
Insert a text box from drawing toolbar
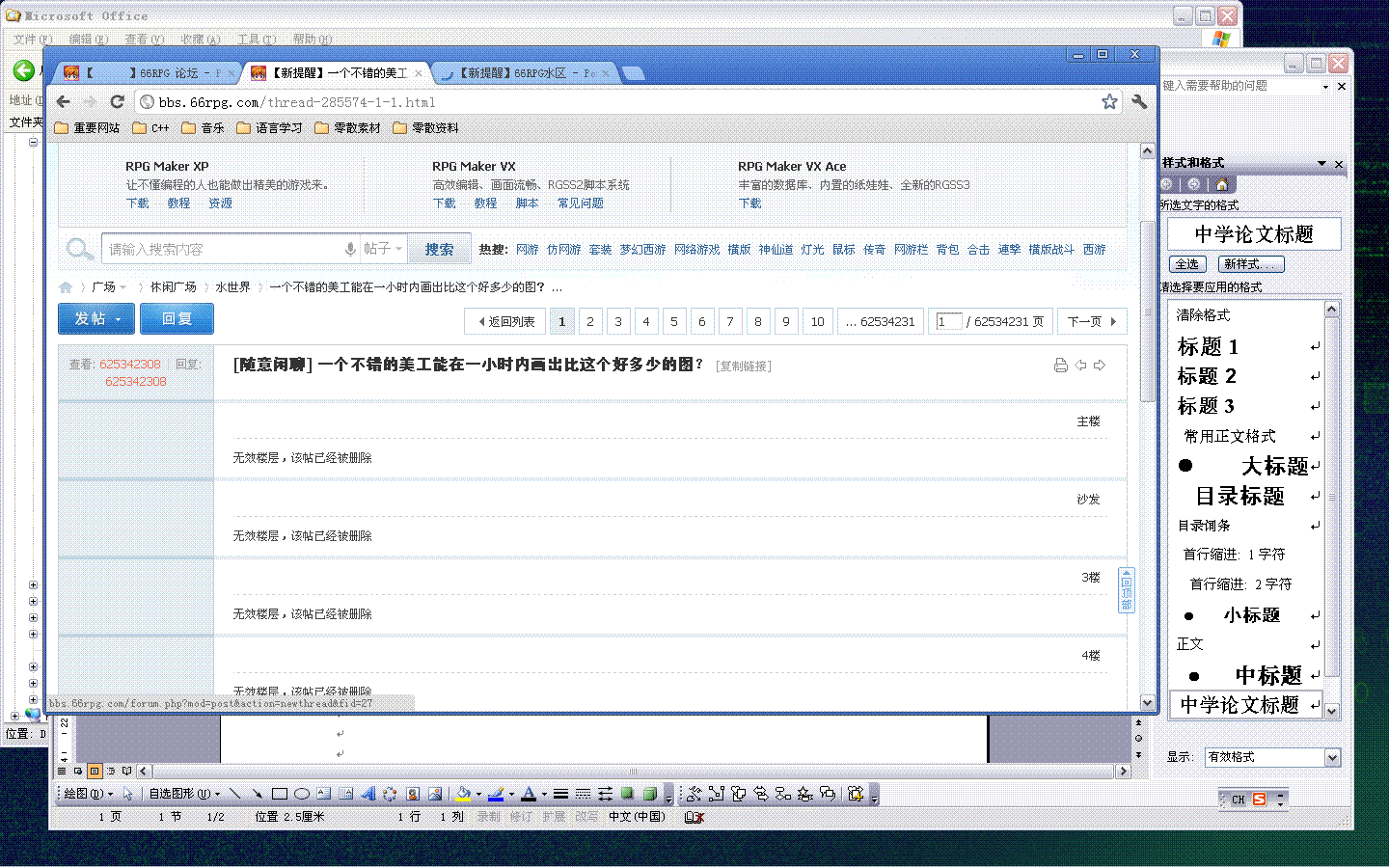(x=323, y=794)
